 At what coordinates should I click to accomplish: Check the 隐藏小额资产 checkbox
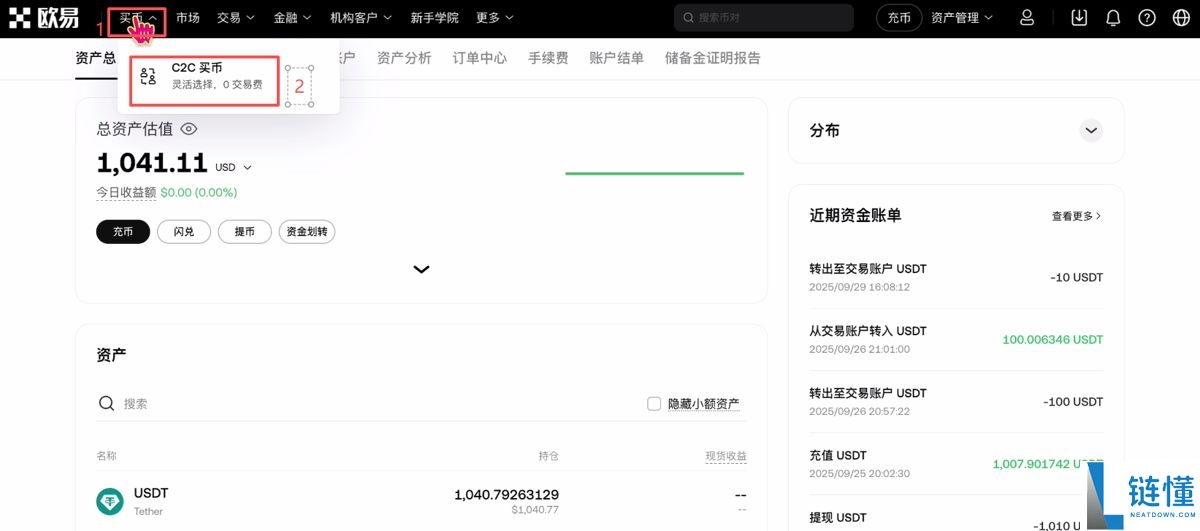point(654,404)
